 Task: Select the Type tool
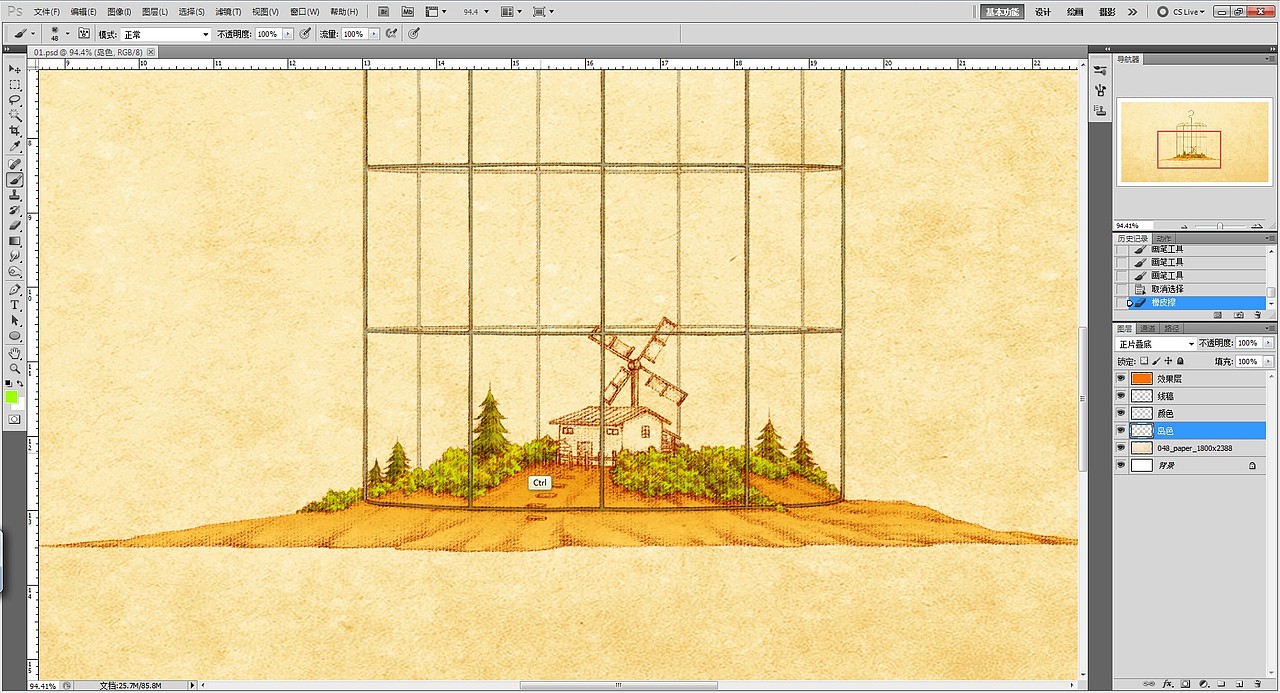[x=15, y=305]
